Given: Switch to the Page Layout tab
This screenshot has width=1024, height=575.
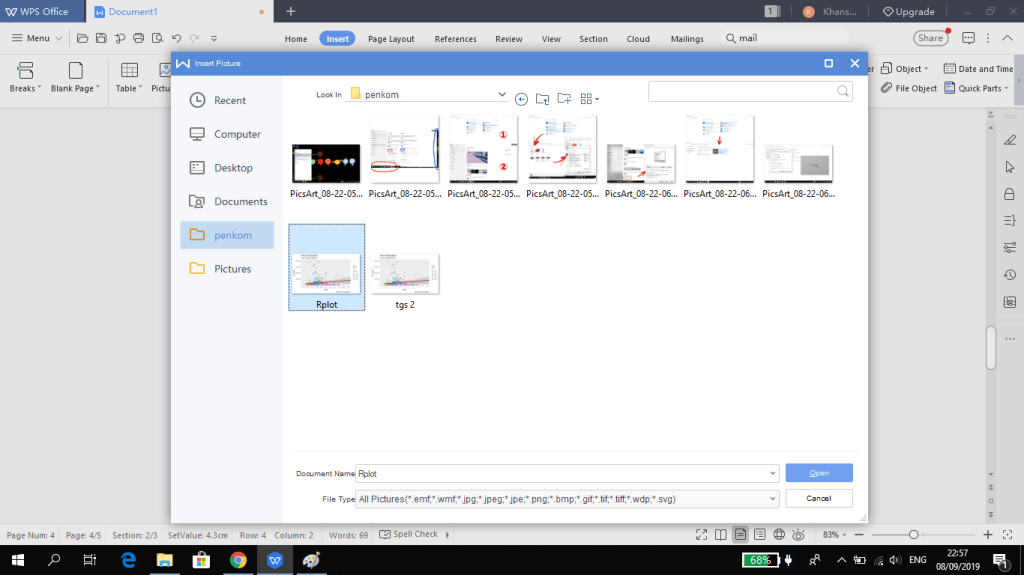Looking at the screenshot, I should point(390,39).
